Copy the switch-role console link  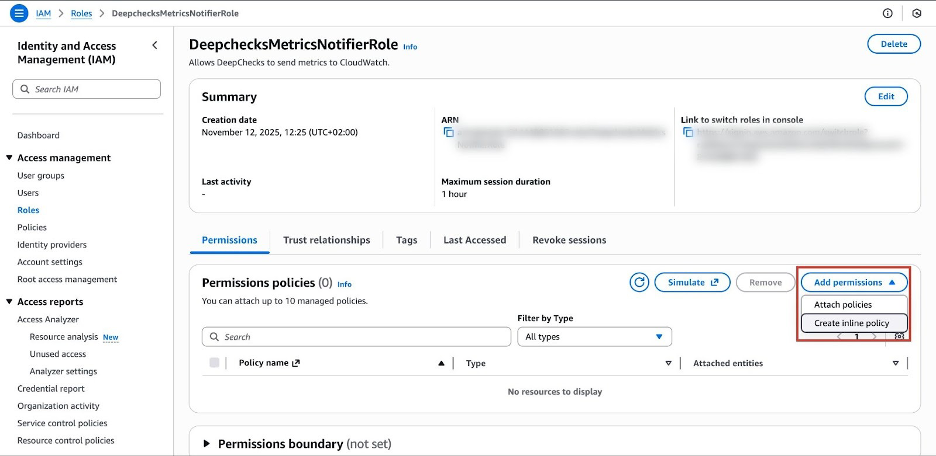coord(687,132)
